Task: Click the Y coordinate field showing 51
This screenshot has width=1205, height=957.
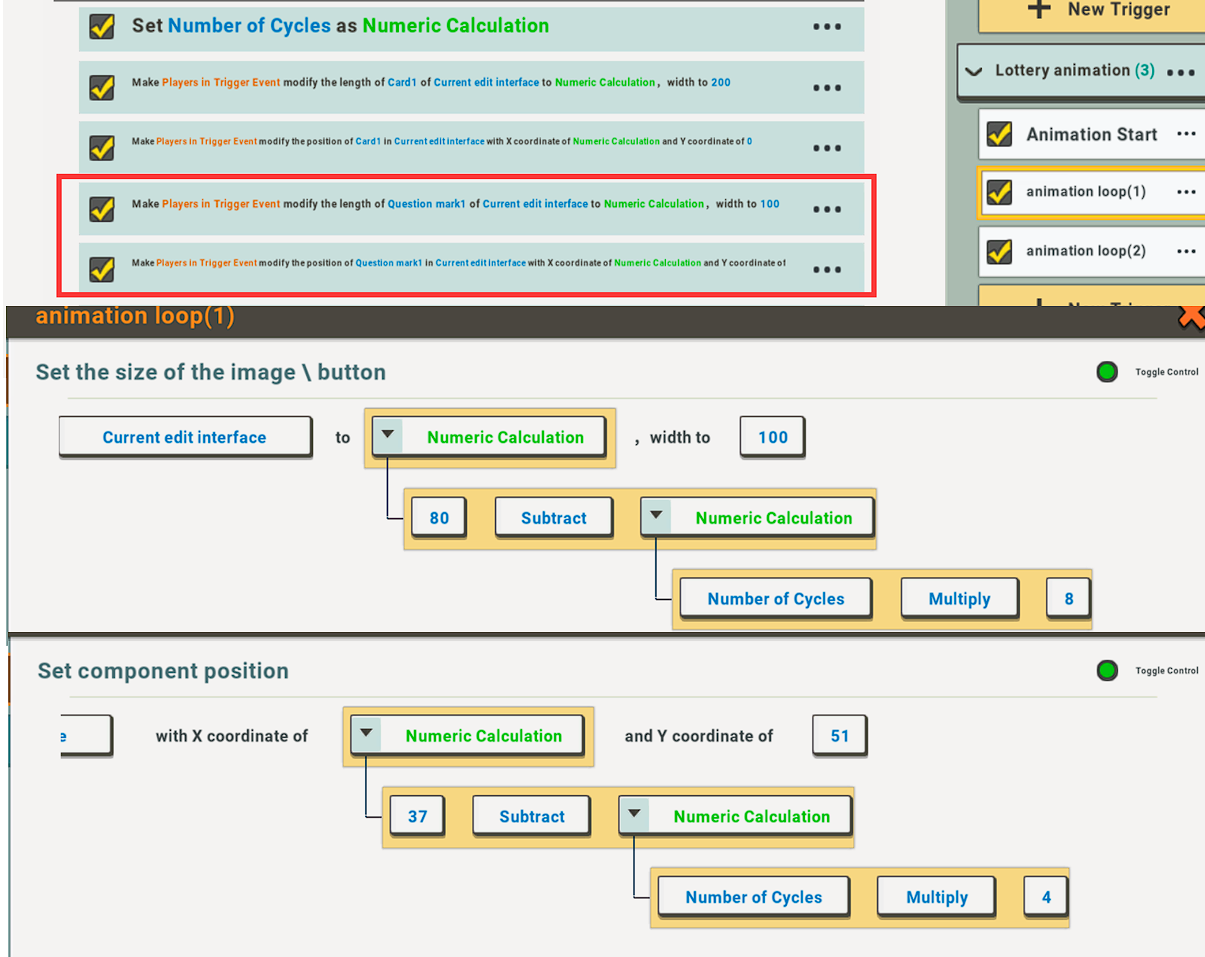Action: (839, 736)
